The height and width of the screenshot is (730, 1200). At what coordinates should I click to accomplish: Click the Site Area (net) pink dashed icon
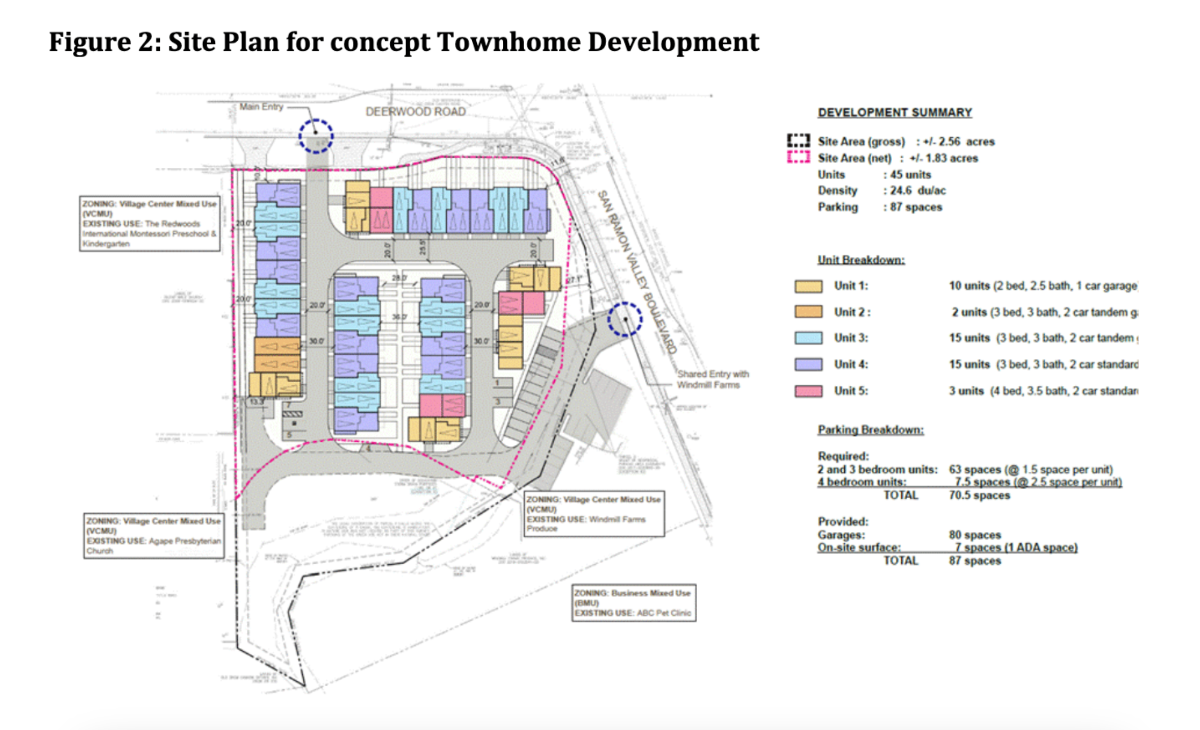pyautogui.click(x=797, y=158)
